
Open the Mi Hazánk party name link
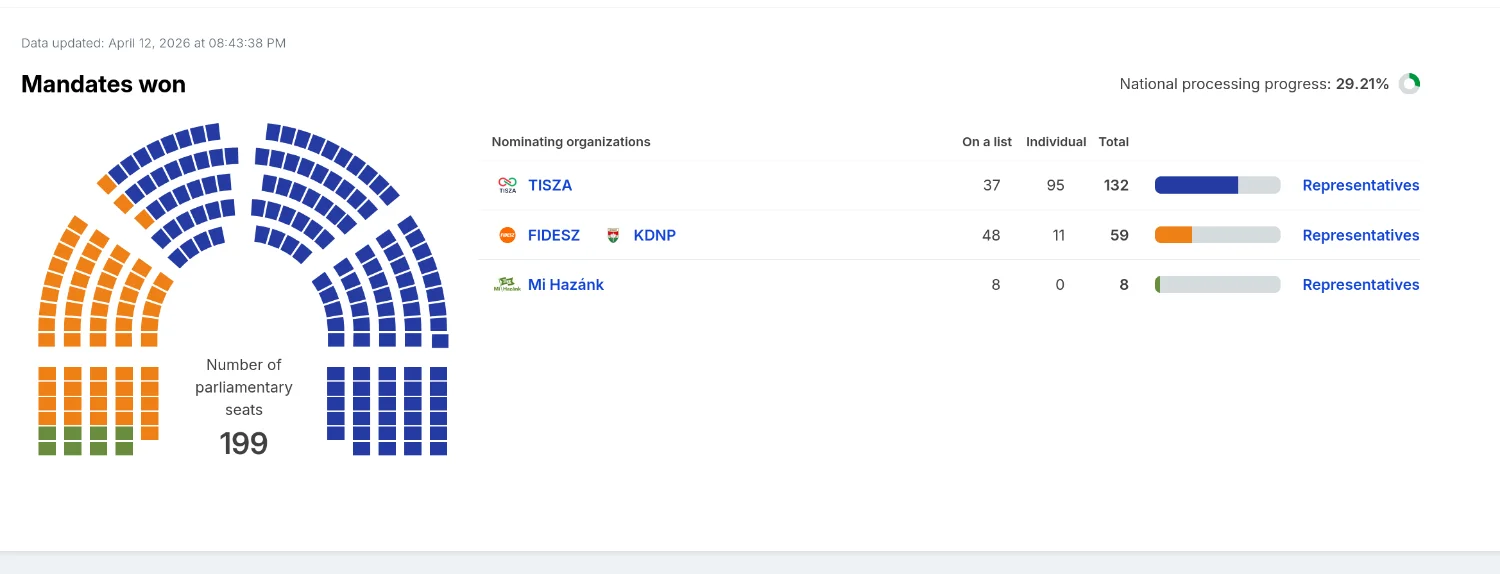(566, 285)
